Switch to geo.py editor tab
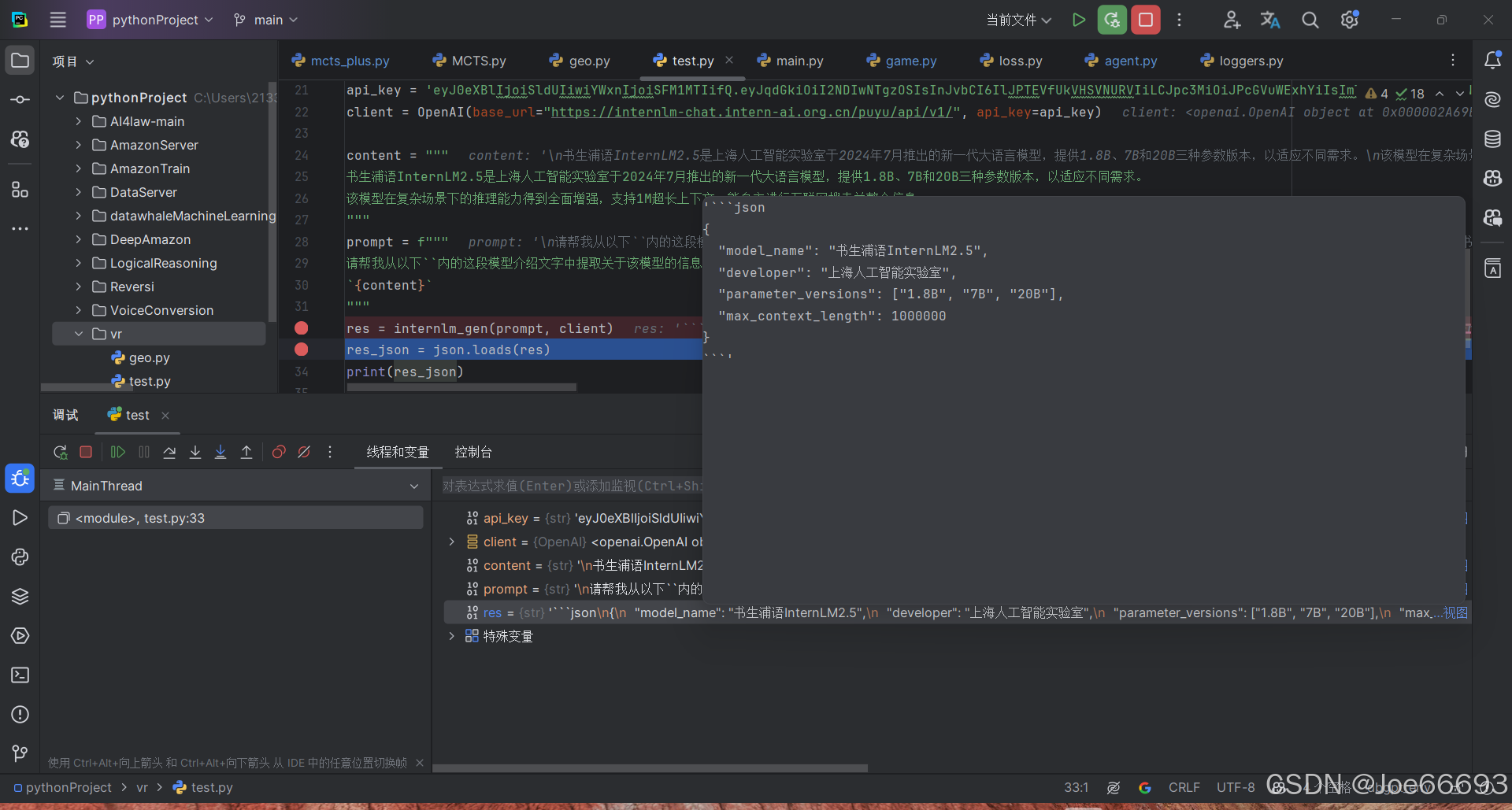Viewport: 1512px width, 810px height. tap(580, 61)
